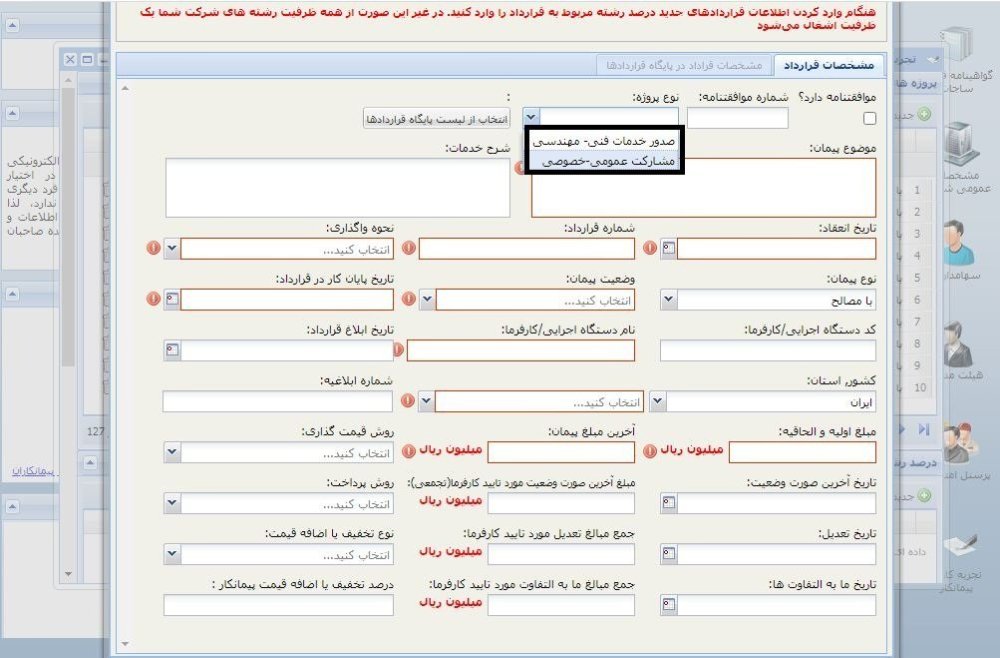Open calendar picker for تاریخ آخرین صورت وضعیت
The height and width of the screenshot is (658, 1000).
[668, 503]
